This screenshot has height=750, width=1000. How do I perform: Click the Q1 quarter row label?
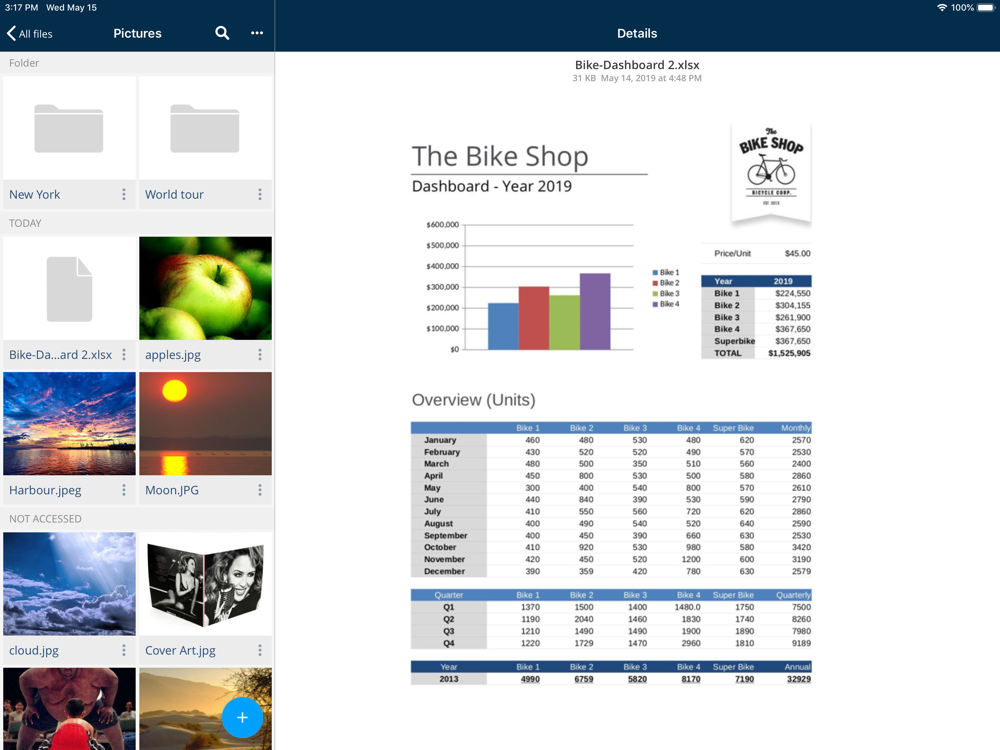[x=449, y=607]
